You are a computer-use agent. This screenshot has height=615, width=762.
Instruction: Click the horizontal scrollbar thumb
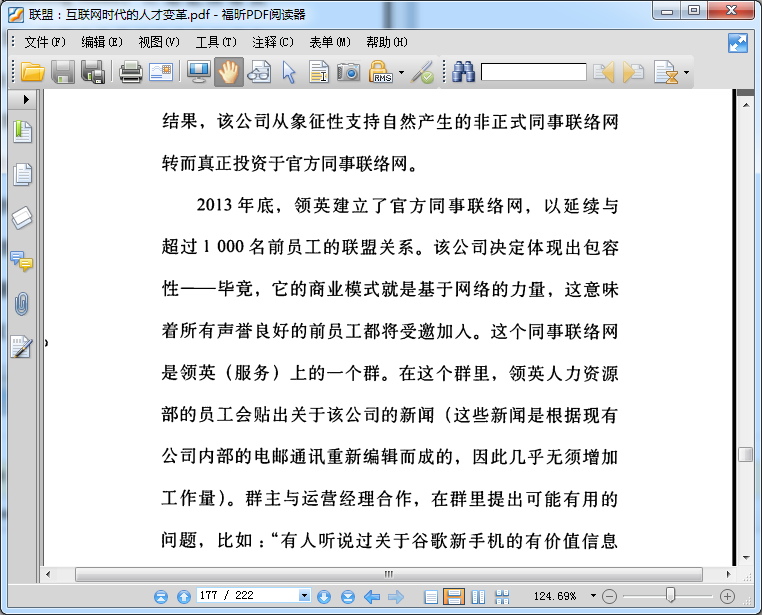tap(389, 574)
